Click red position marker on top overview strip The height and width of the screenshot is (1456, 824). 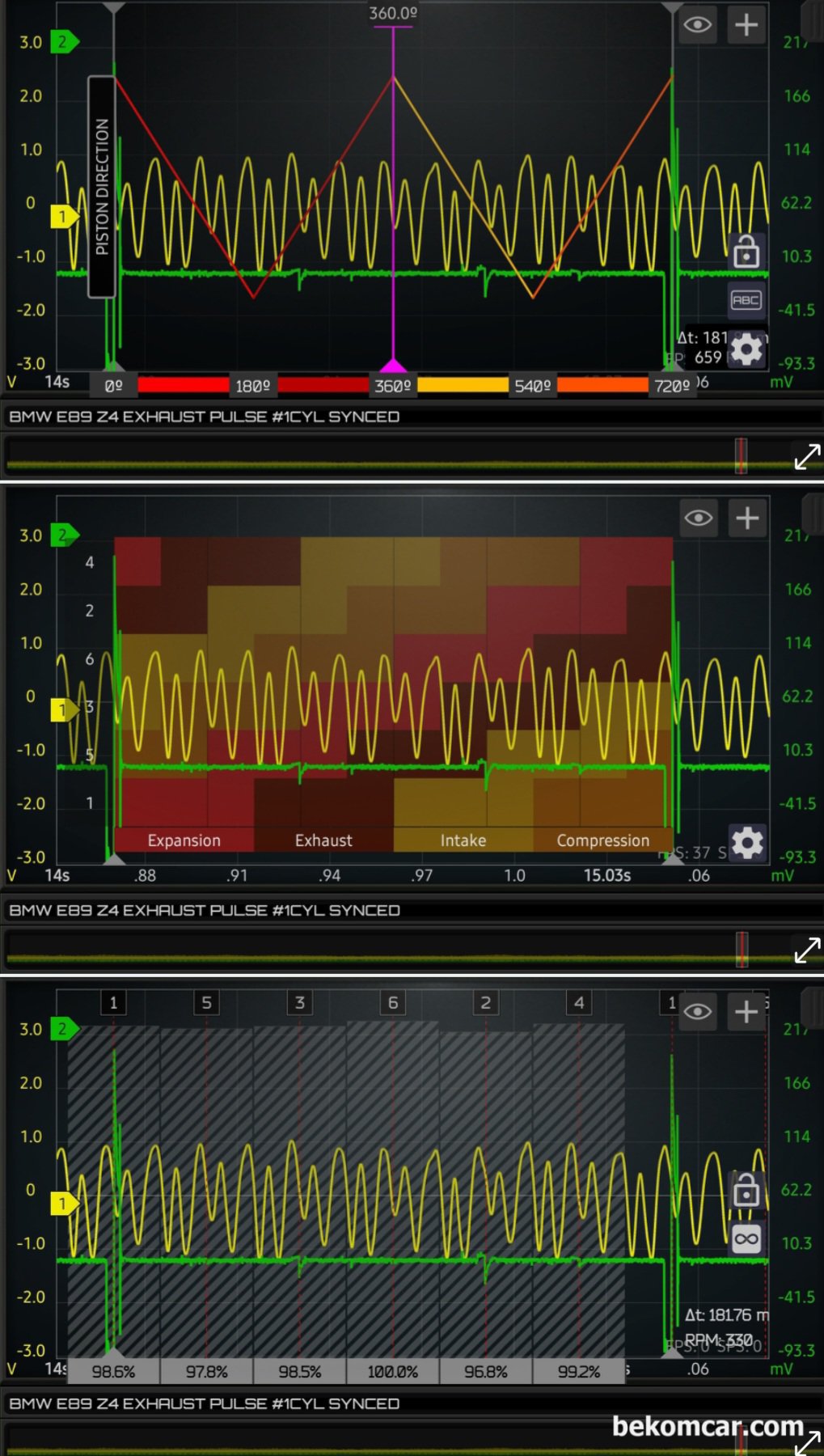pos(741,456)
